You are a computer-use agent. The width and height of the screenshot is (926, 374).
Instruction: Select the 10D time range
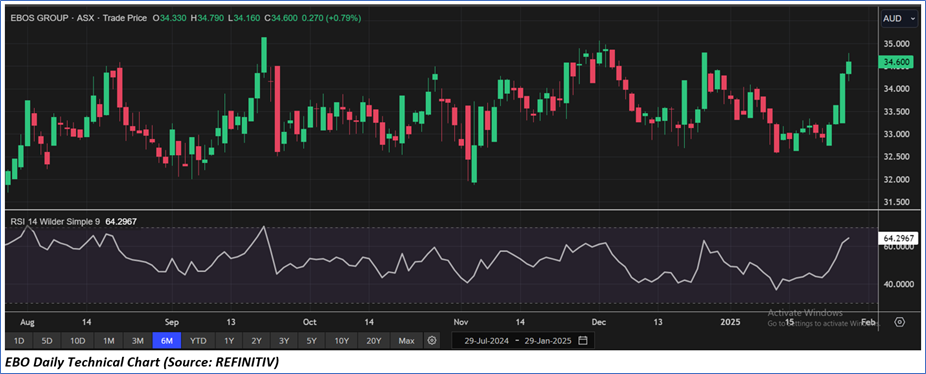(78, 341)
